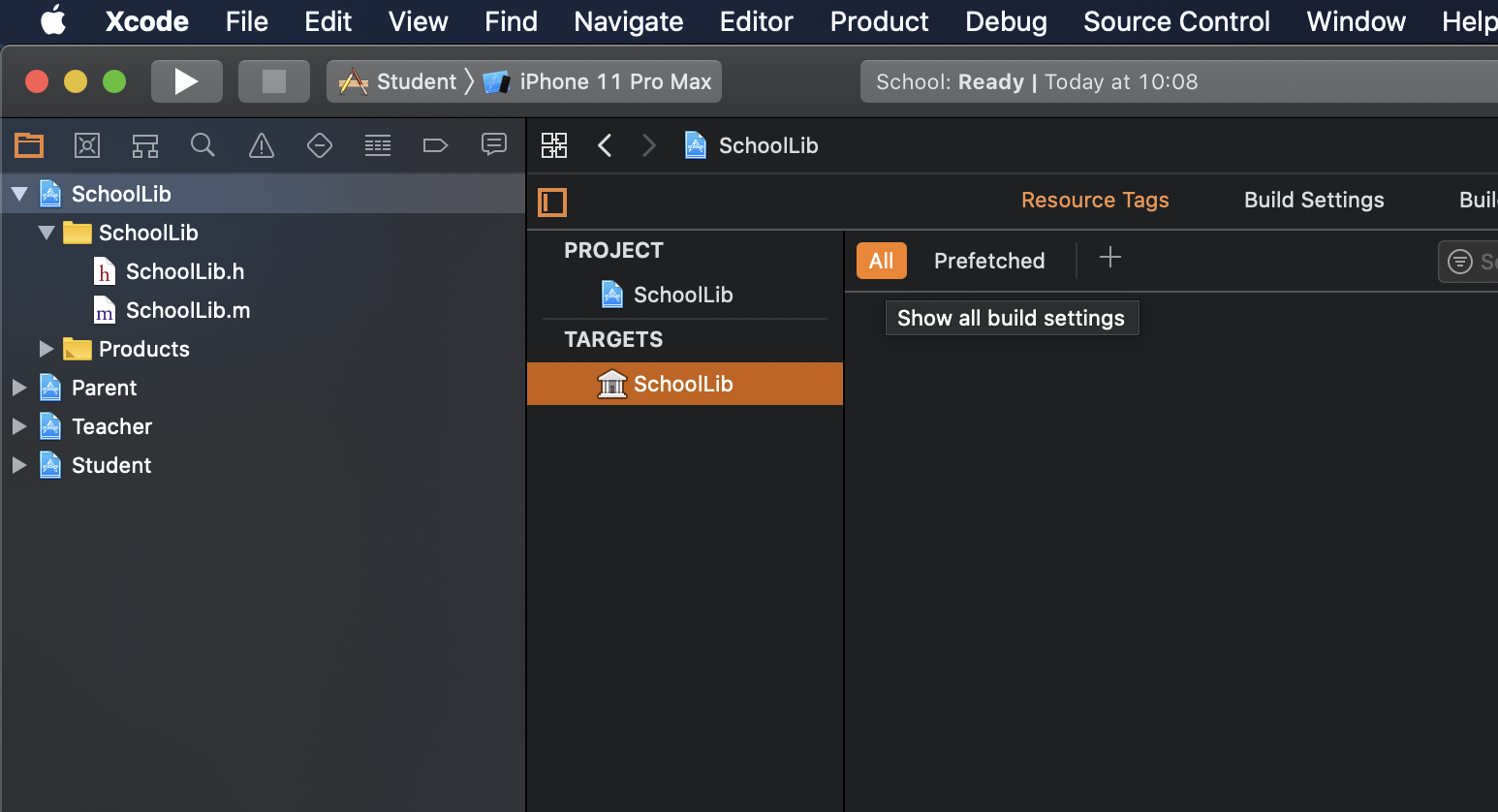The image size is (1498, 812).
Task: Expand the Student project triangle
Action: [19, 465]
